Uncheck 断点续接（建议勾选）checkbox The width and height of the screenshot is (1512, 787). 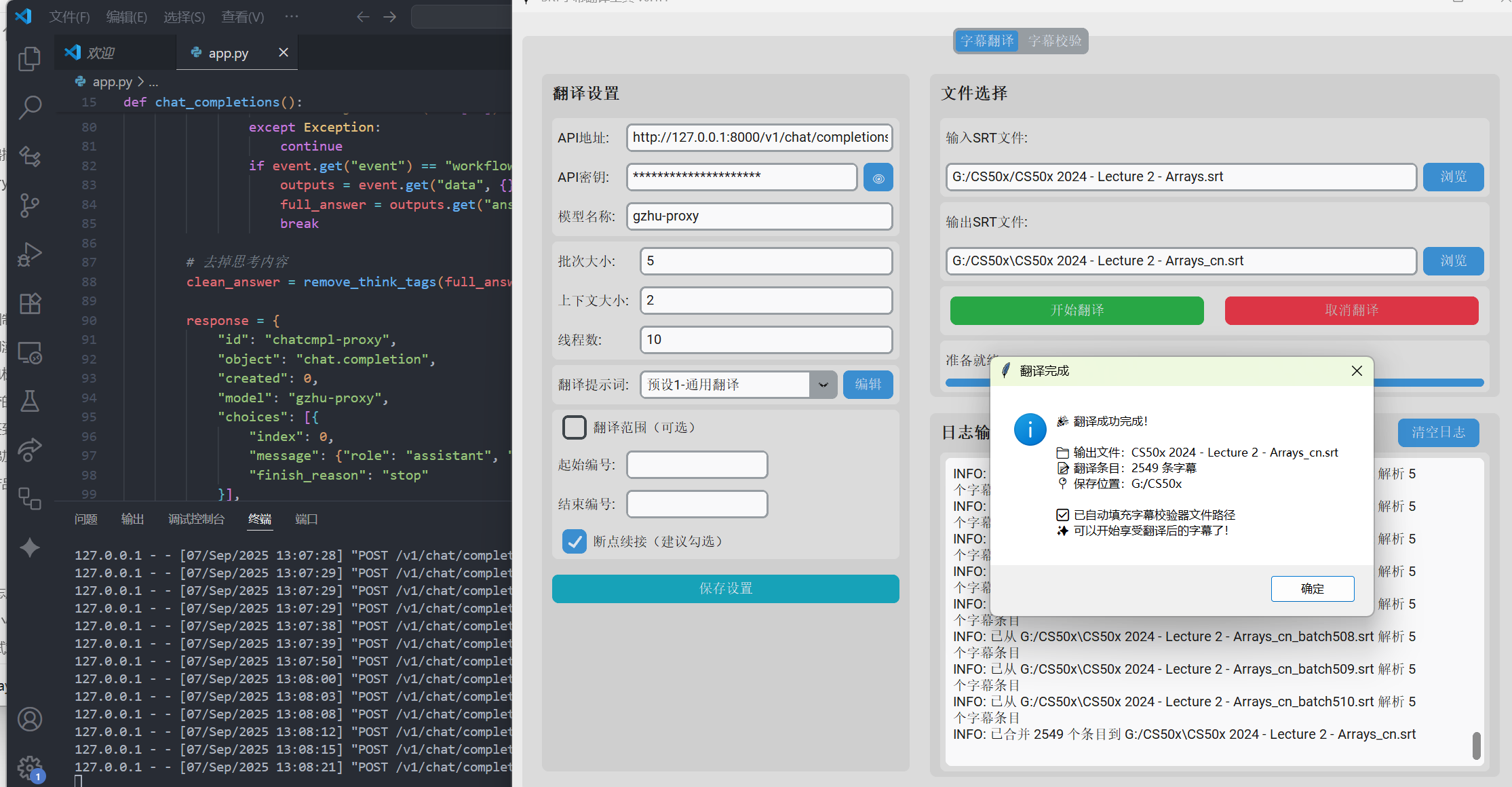pos(575,541)
